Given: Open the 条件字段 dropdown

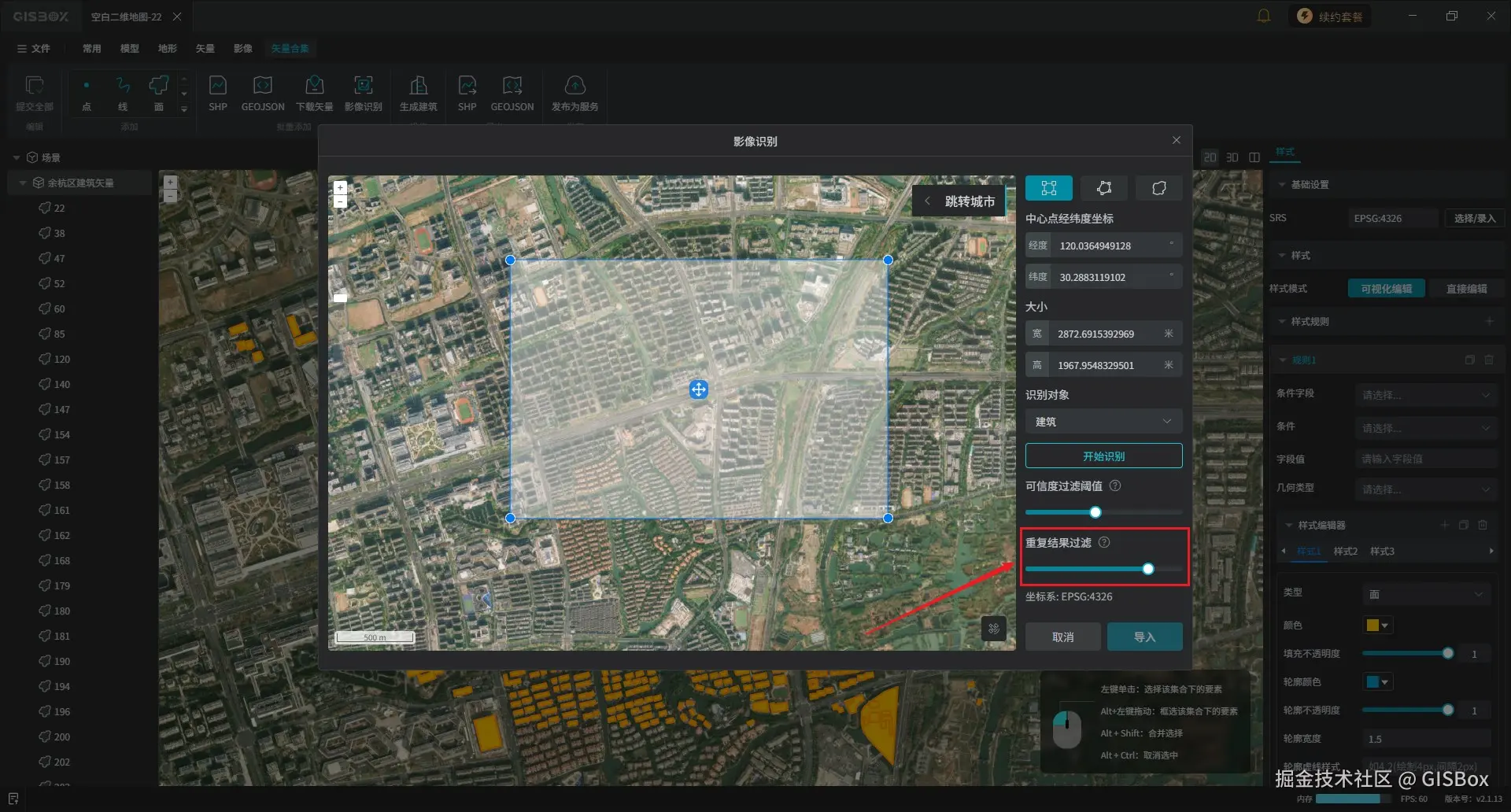Looking at the screenshot, I should 1426,395.
